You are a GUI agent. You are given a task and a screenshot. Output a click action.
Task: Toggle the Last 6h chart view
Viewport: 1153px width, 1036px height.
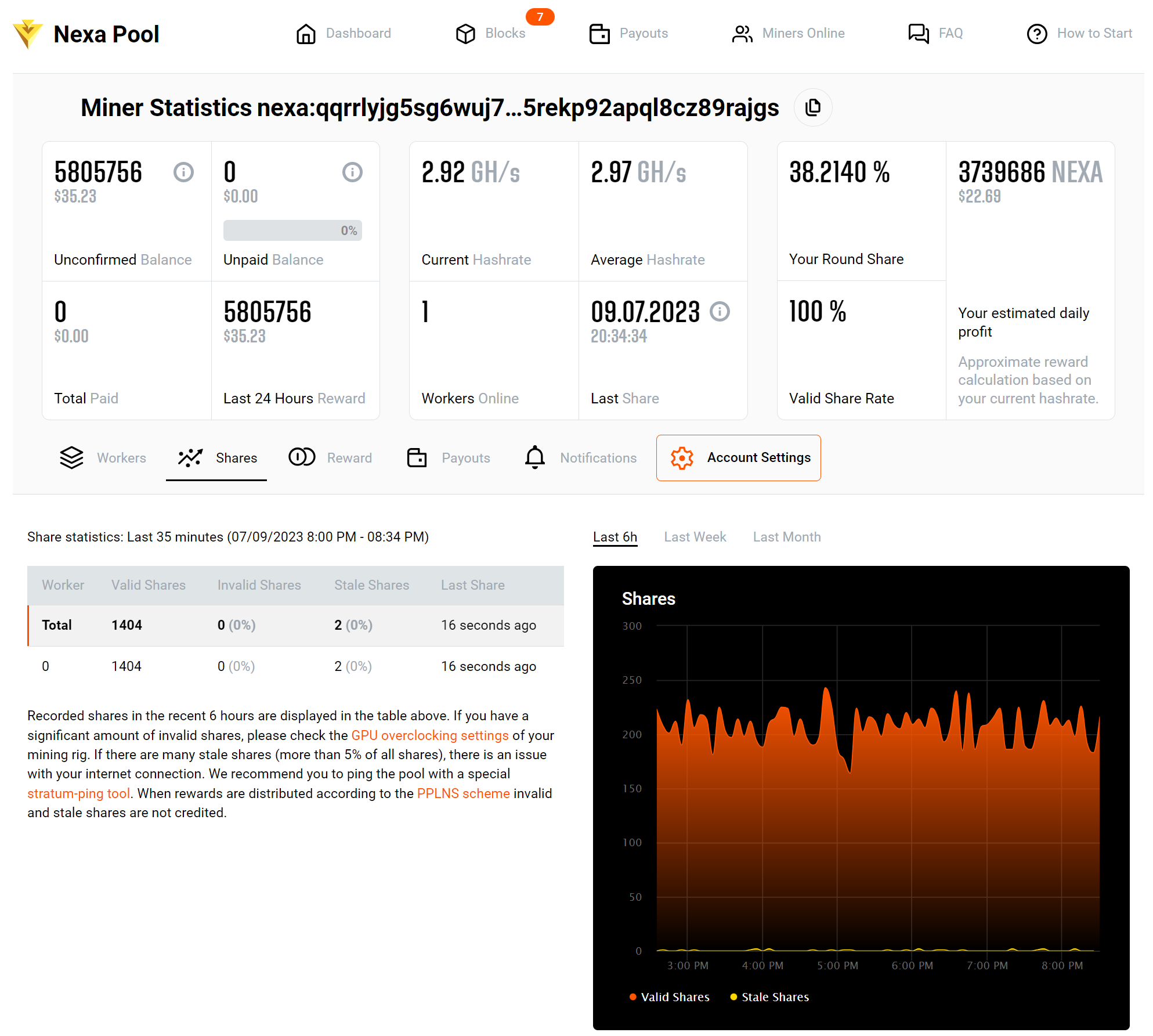613,537
